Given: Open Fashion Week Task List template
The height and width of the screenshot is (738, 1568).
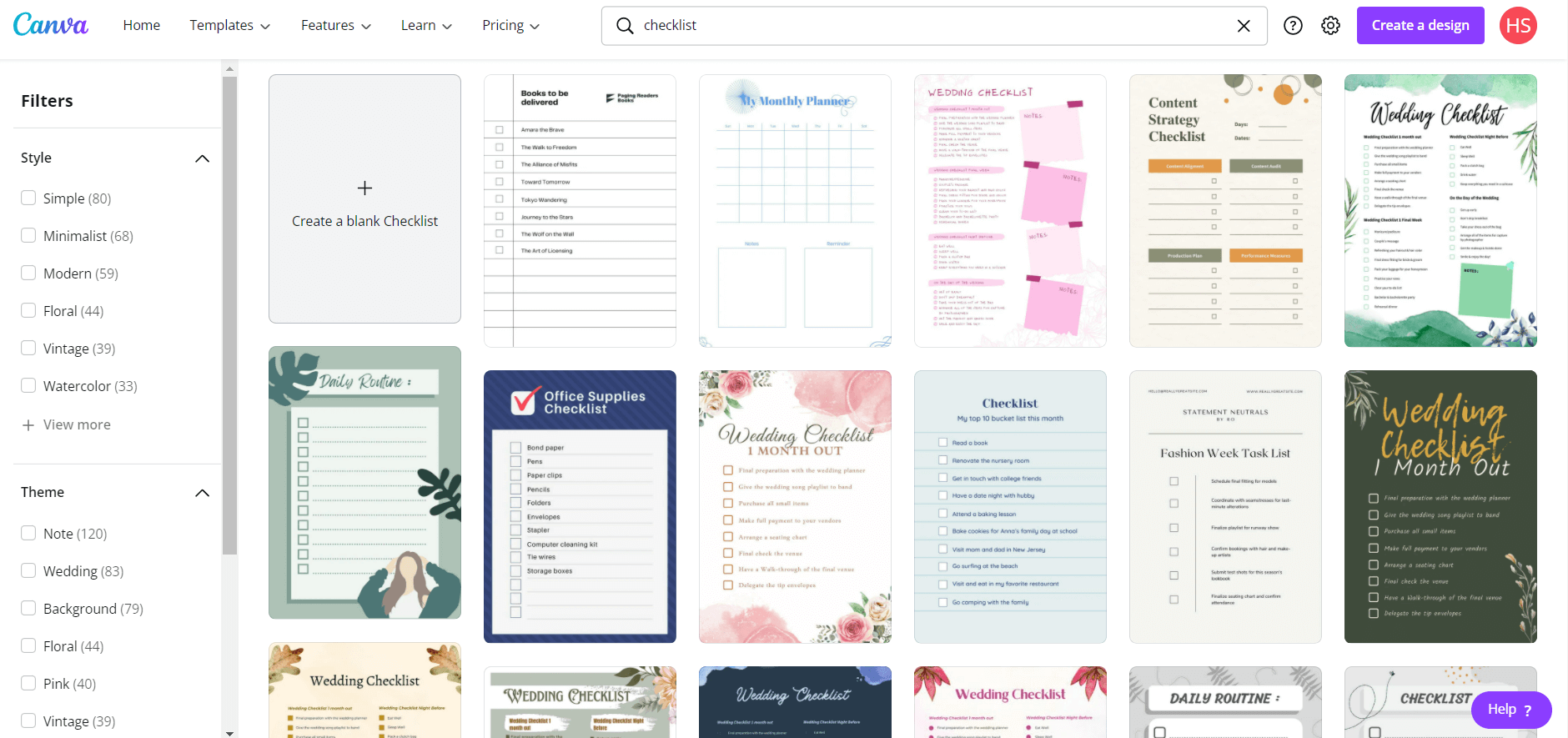Looking at the screenshot, I should (x=1225, y=507).
